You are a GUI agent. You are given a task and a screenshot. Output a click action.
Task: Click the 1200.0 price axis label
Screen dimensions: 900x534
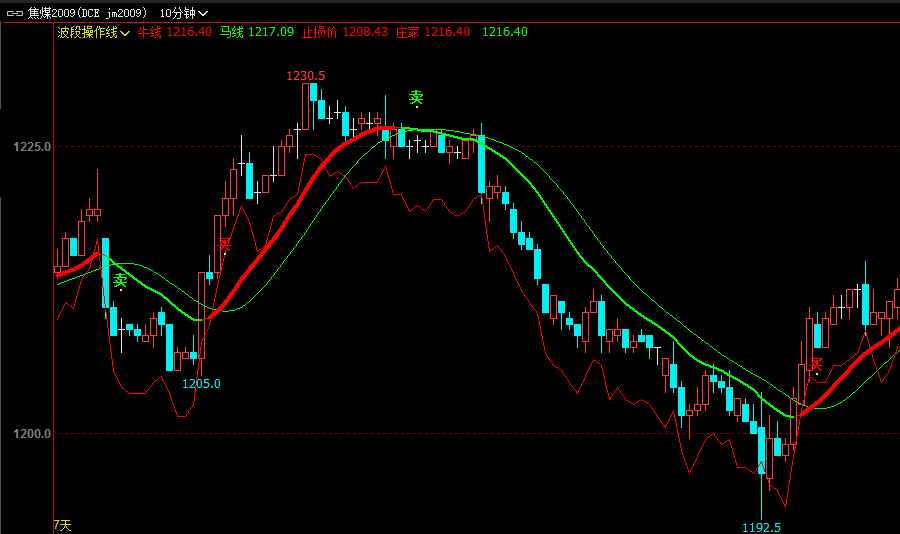click(x=32, y=434)
